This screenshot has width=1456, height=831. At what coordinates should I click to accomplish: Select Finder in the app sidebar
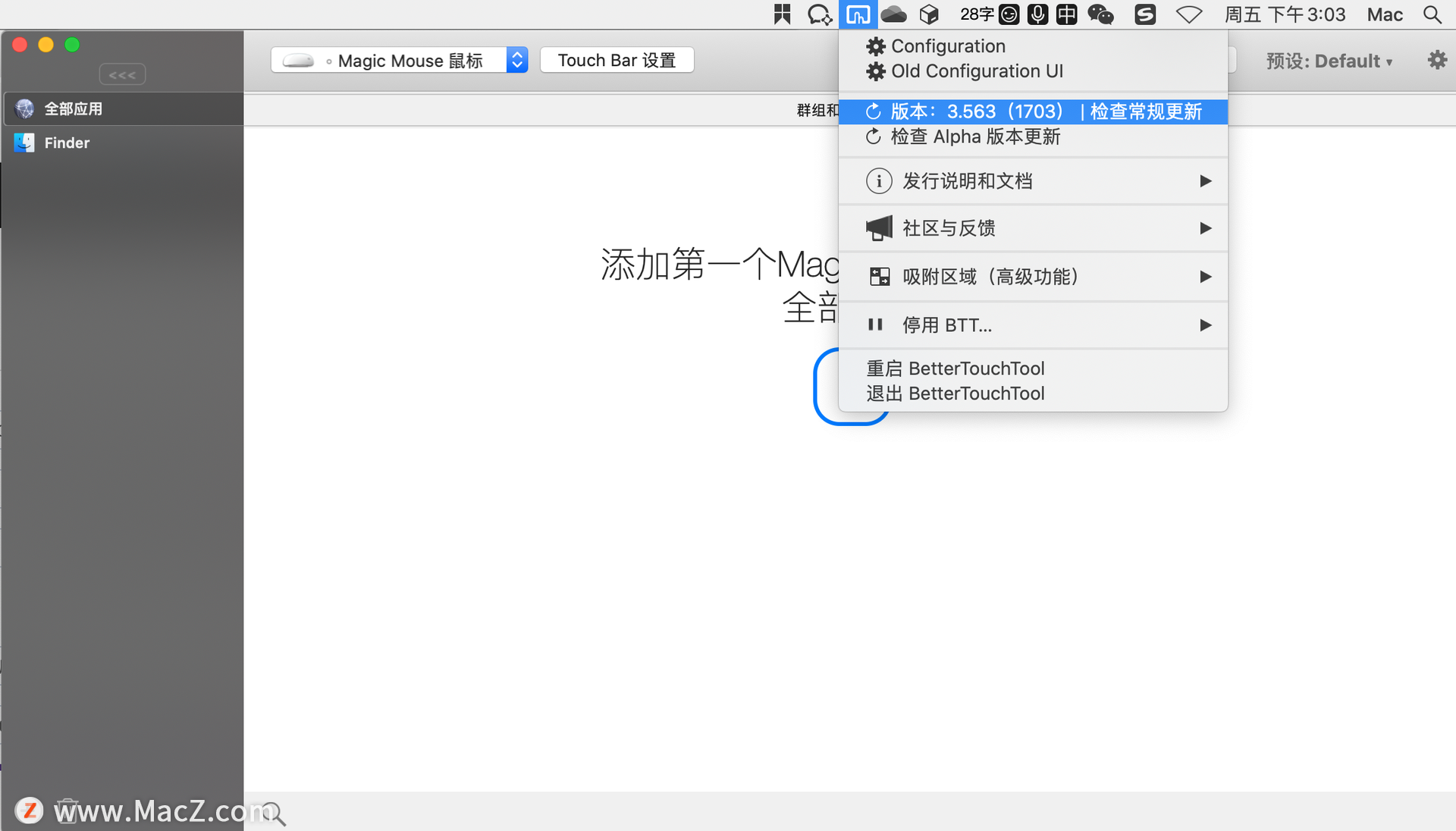pos(122,143)
